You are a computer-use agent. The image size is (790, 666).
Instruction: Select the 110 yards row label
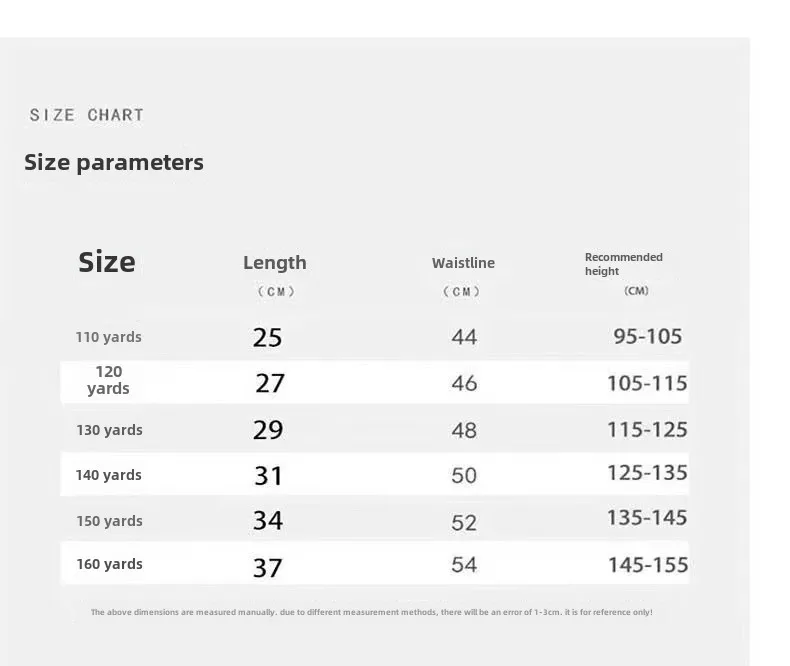pyautogui.click(x=108, y=337)
